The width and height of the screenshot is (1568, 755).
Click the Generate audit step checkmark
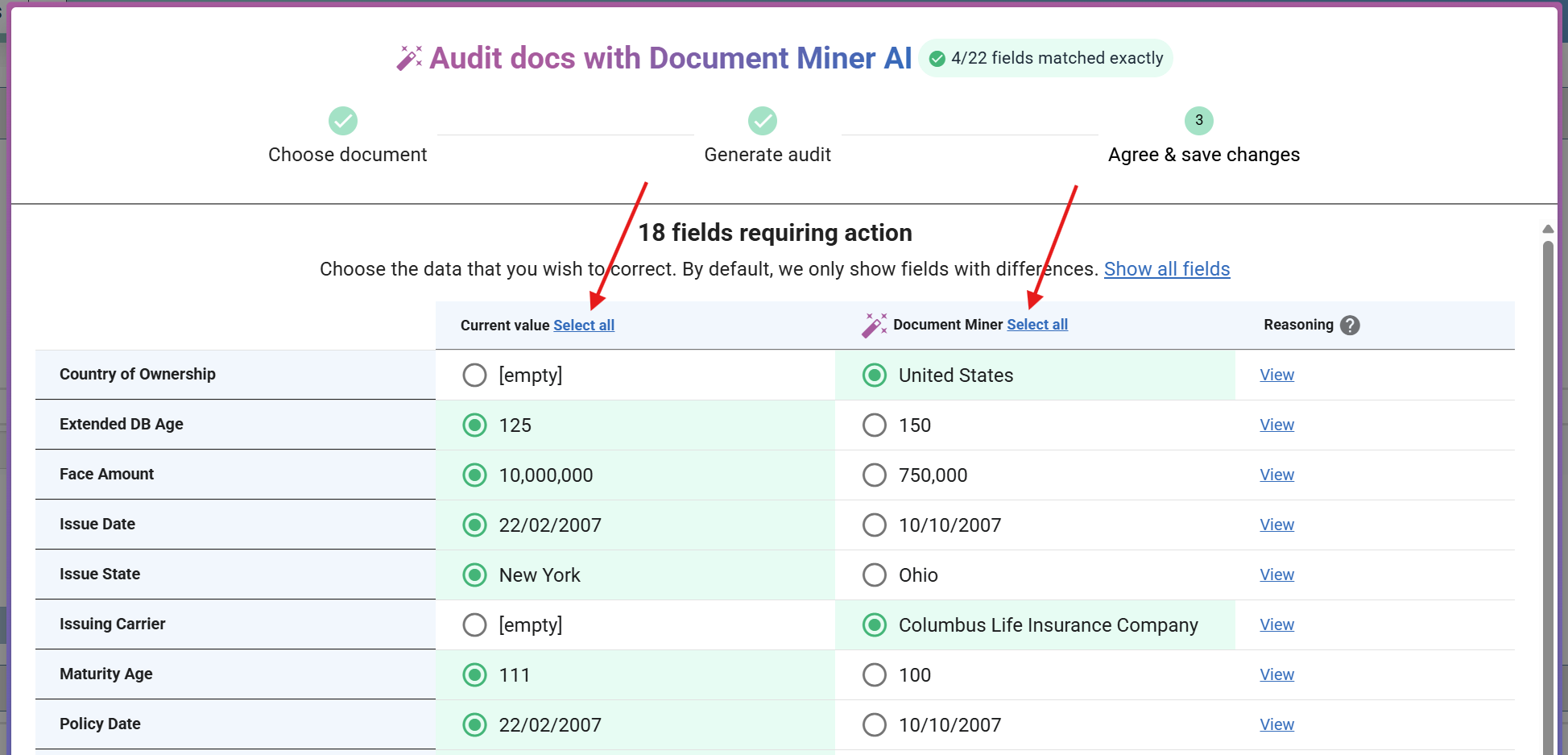(762, 121)
